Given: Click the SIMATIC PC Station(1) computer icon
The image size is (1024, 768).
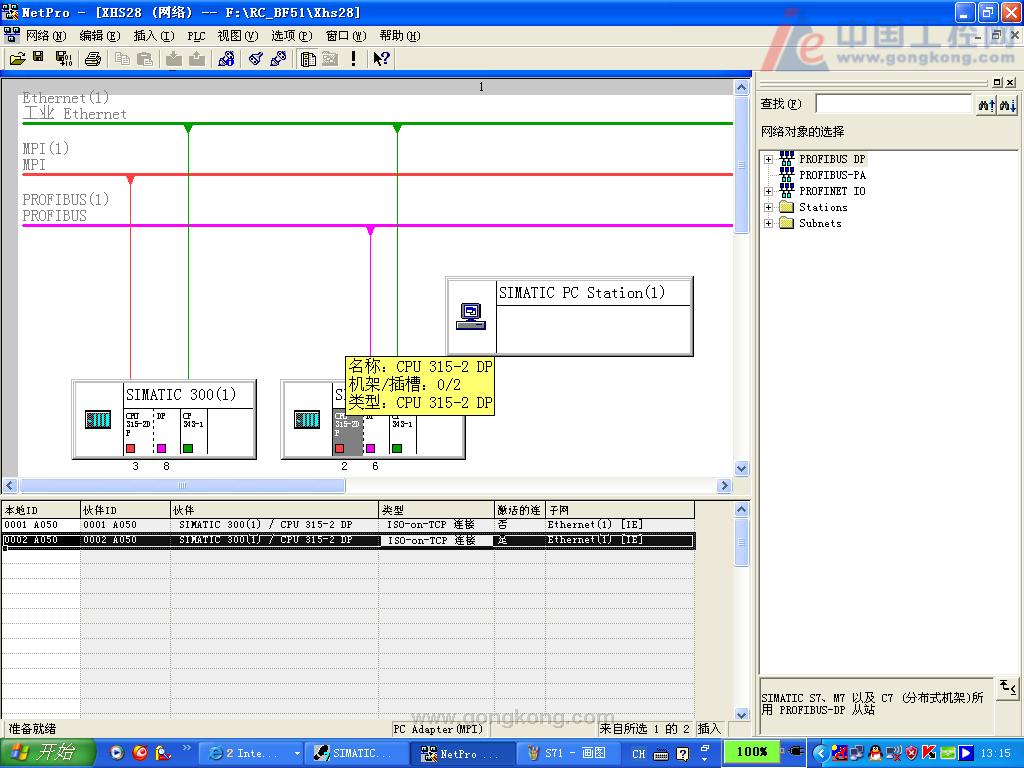Looking at the screenshot, I should [x=471, y=316].
